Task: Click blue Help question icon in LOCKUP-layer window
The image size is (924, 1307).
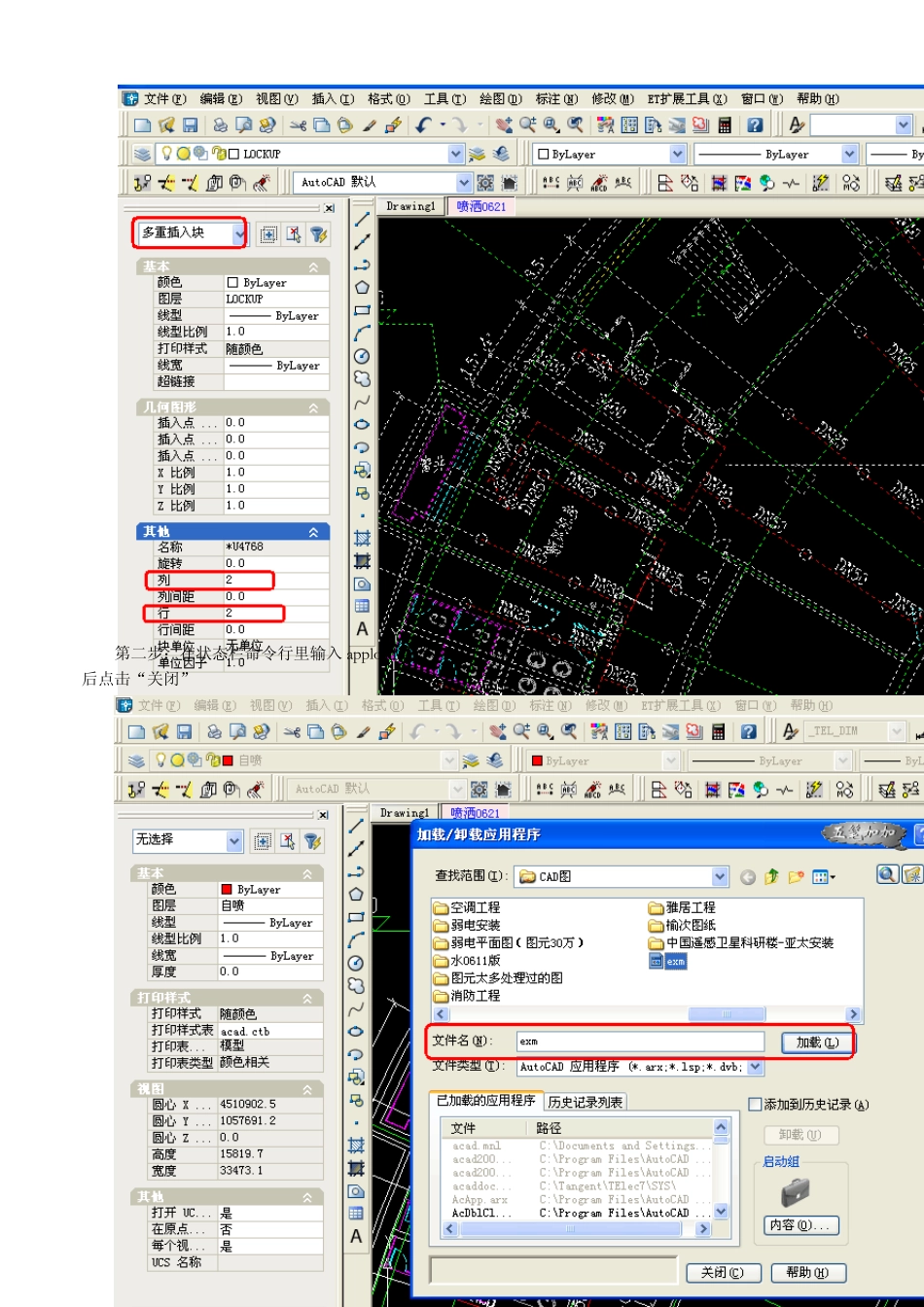Action: pyautogui.click(x=755, y=125)
